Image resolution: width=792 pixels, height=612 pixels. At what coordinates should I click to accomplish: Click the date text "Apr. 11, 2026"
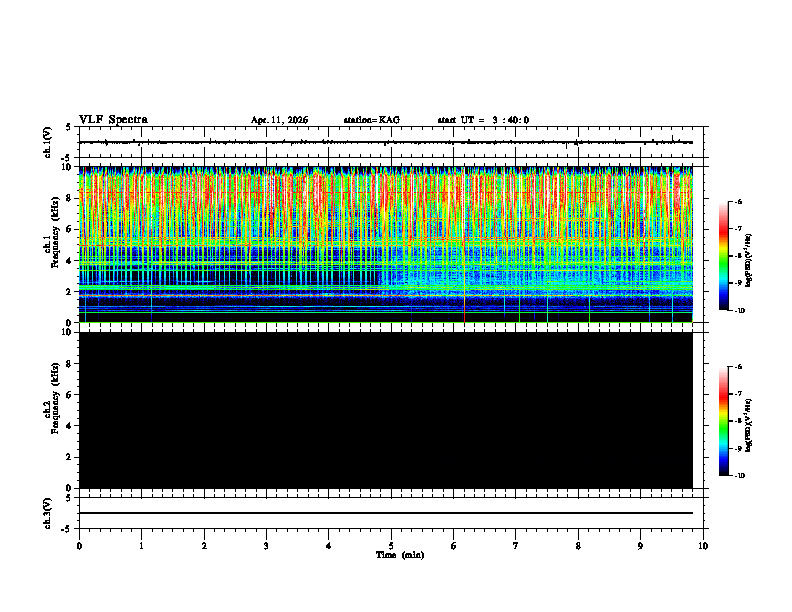click(x=279, y=120)
